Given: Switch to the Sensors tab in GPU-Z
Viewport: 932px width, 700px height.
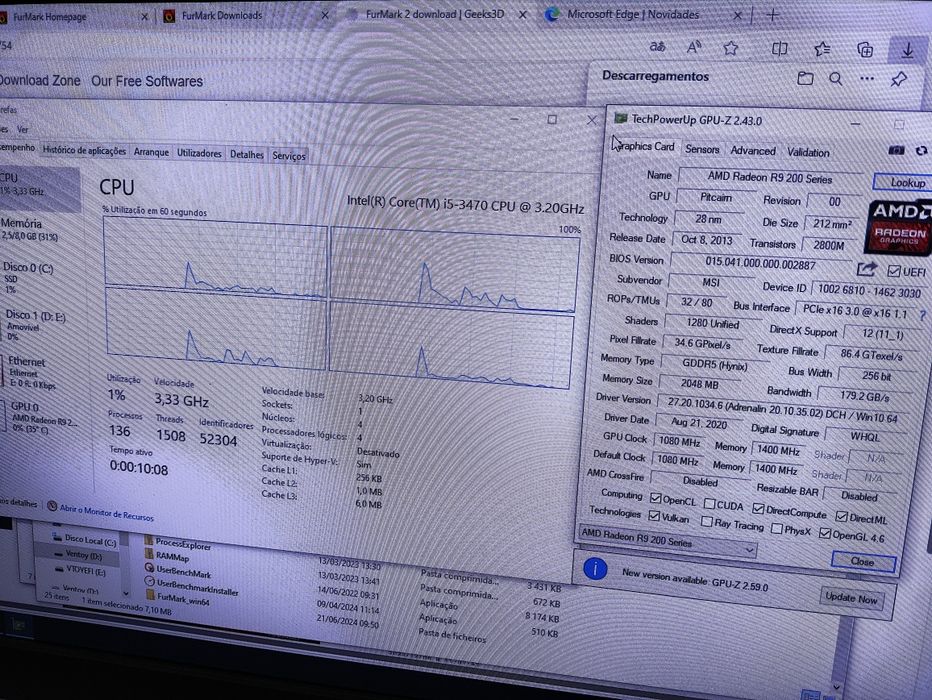Looking at the screenshot, I should click(702, 149).
